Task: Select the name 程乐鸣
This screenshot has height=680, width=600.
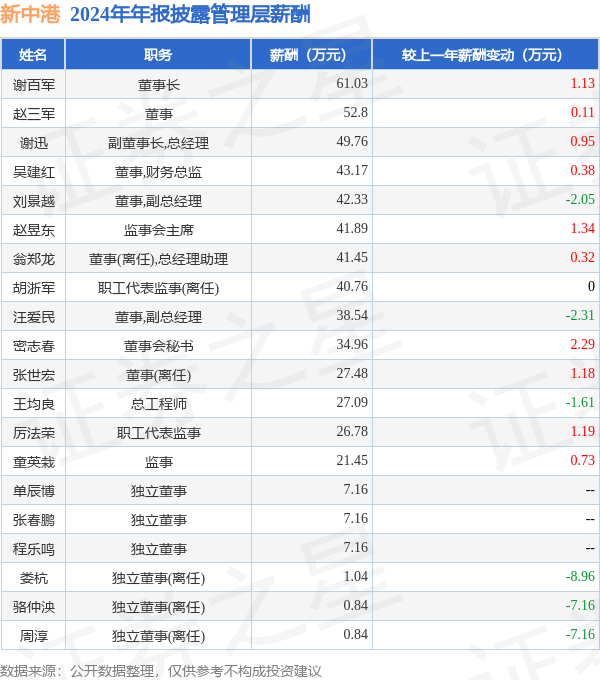Action: pos(34,549)
